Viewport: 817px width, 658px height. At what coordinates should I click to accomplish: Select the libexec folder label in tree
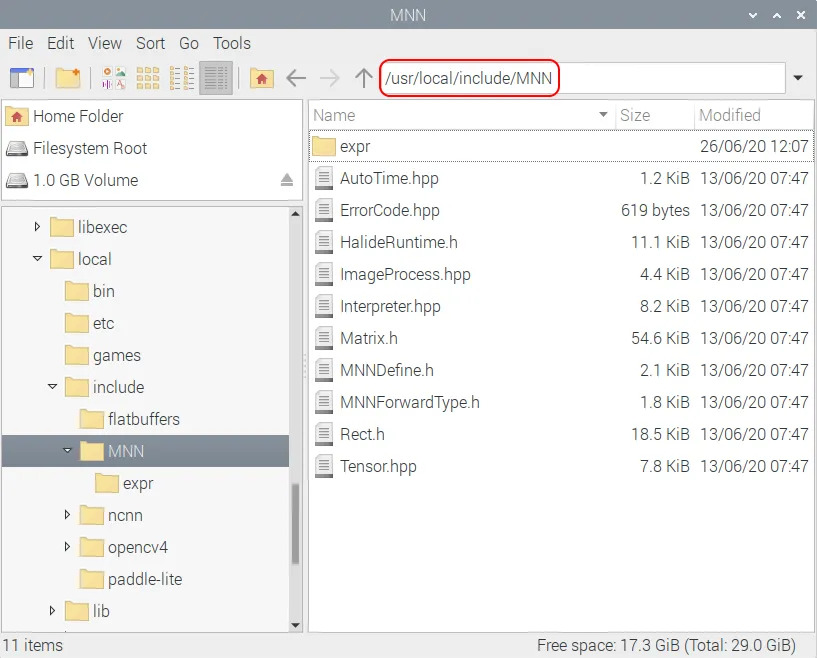tap(103, 227)
